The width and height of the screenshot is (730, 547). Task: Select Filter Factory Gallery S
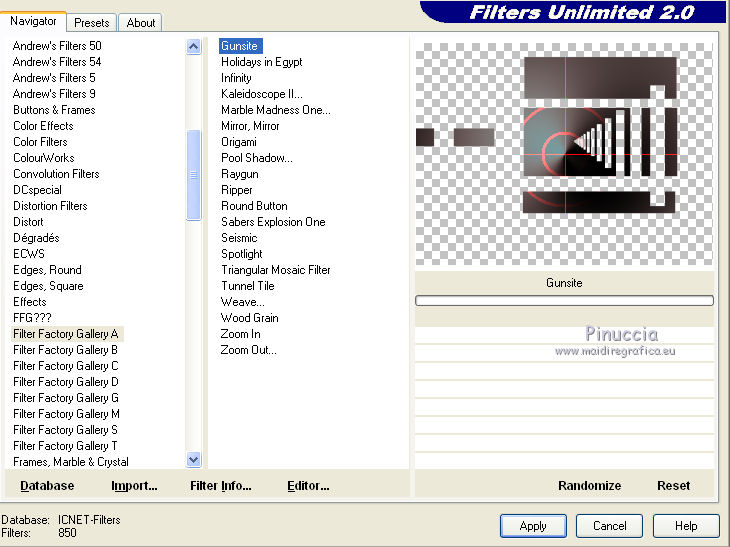coord(65,430)
